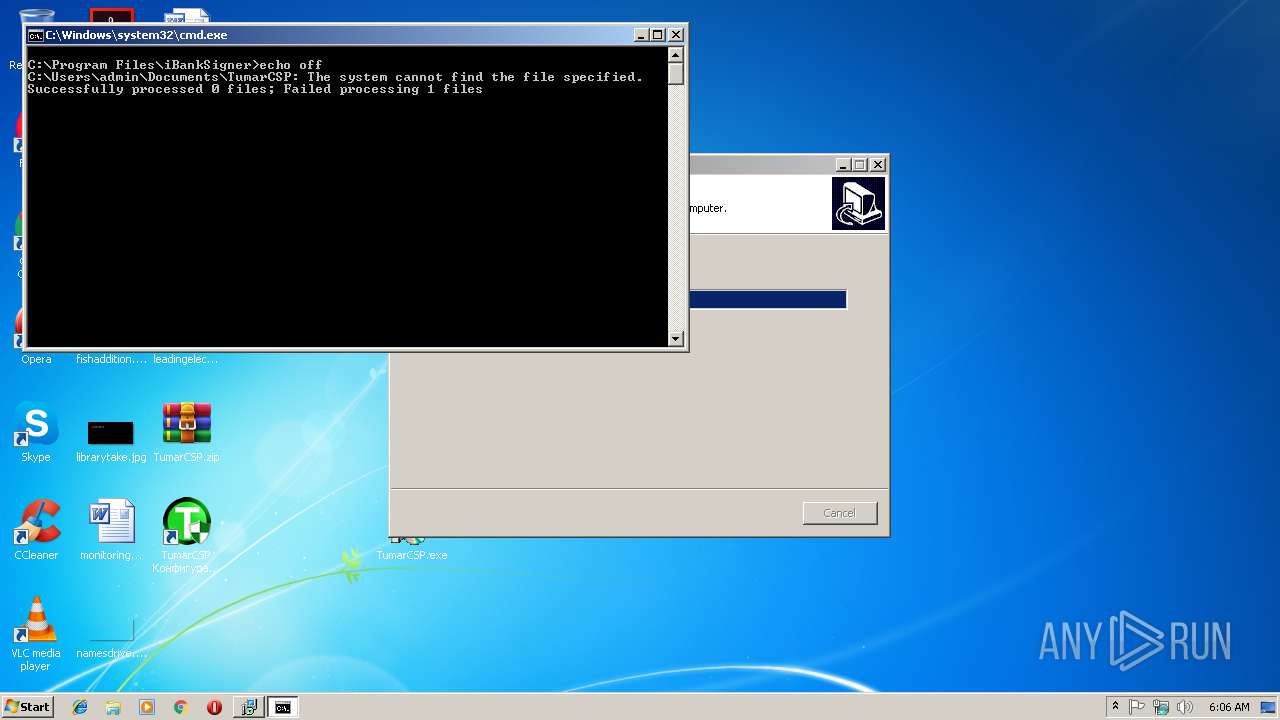Click Cancel in the installer window
Viewport: 1280px width, 720px height.
tap(839, 513)
